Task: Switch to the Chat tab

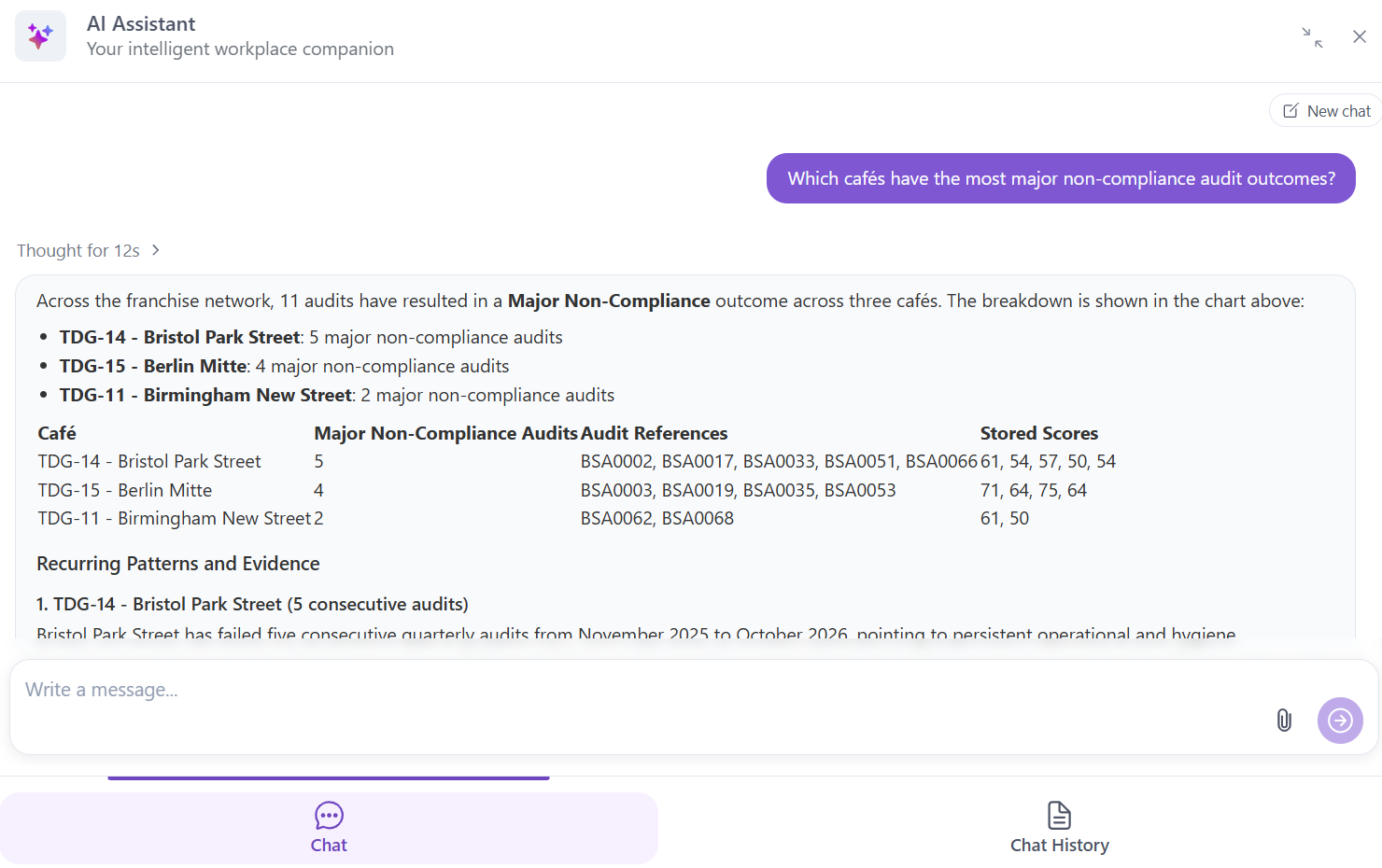Action: click(329, 828)
